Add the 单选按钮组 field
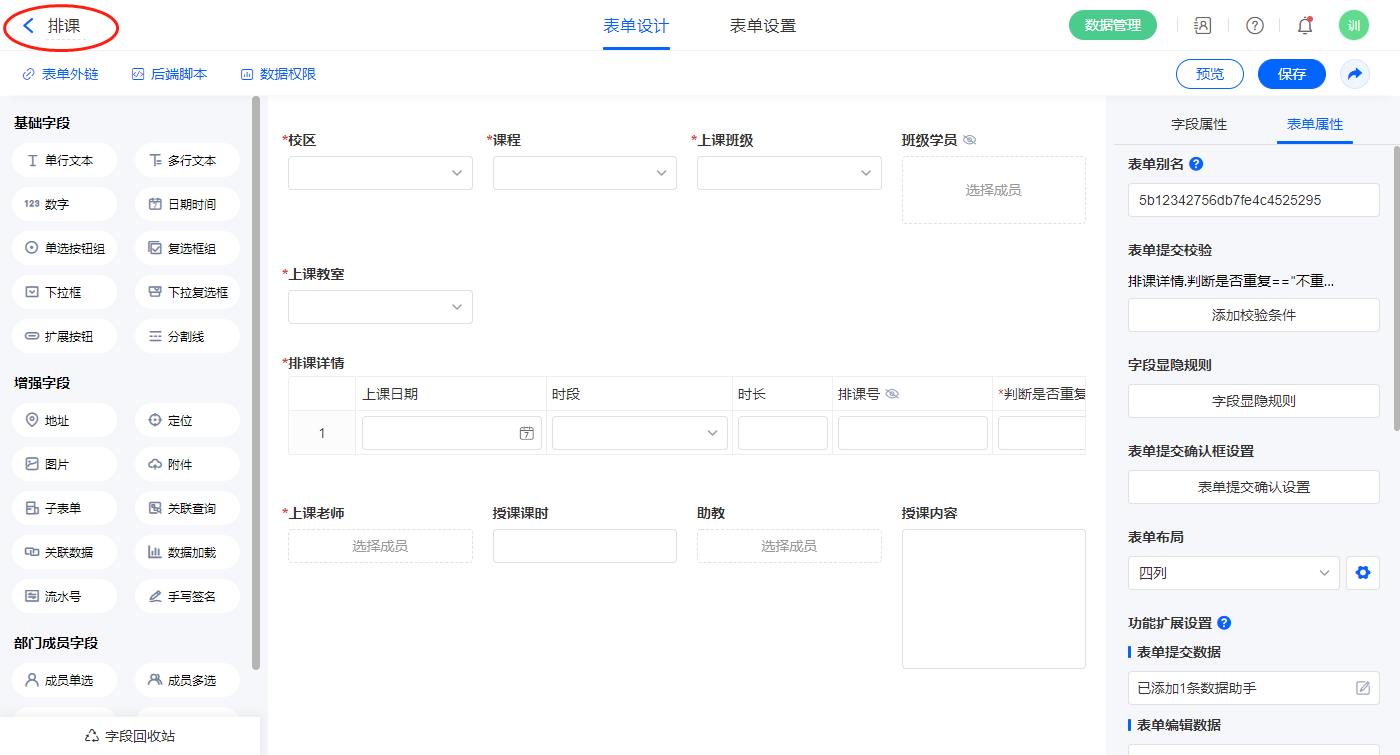This screenshot has height=755, width=1400. tap(65, 248)
